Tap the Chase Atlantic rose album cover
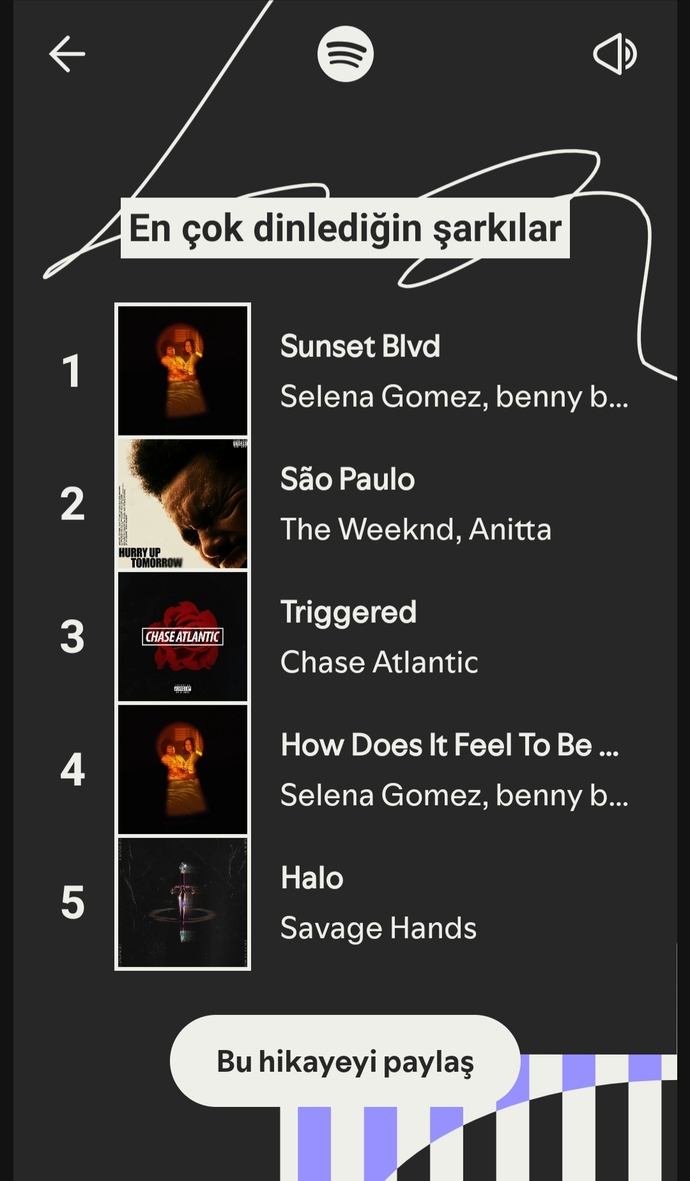 tap(182, 636)
